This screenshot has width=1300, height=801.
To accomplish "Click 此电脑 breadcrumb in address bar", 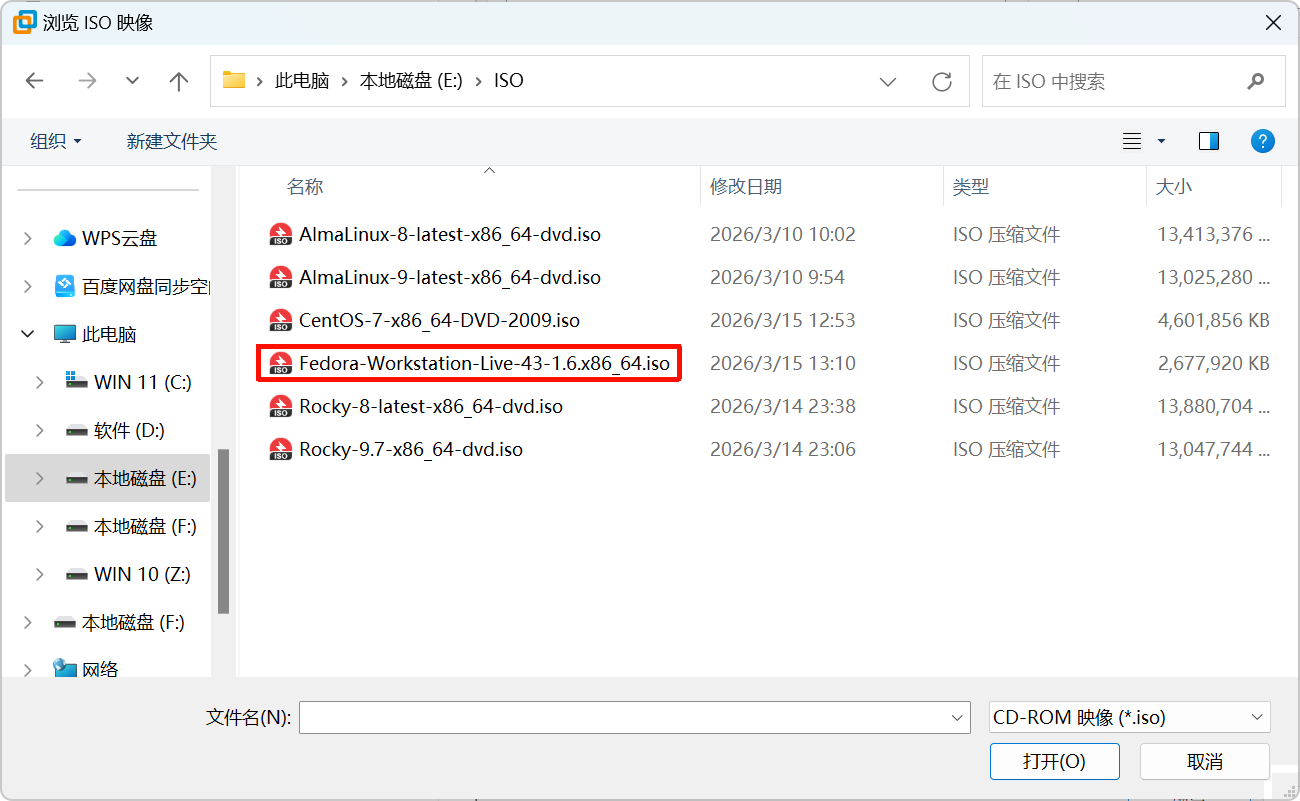I will (302, 81).
